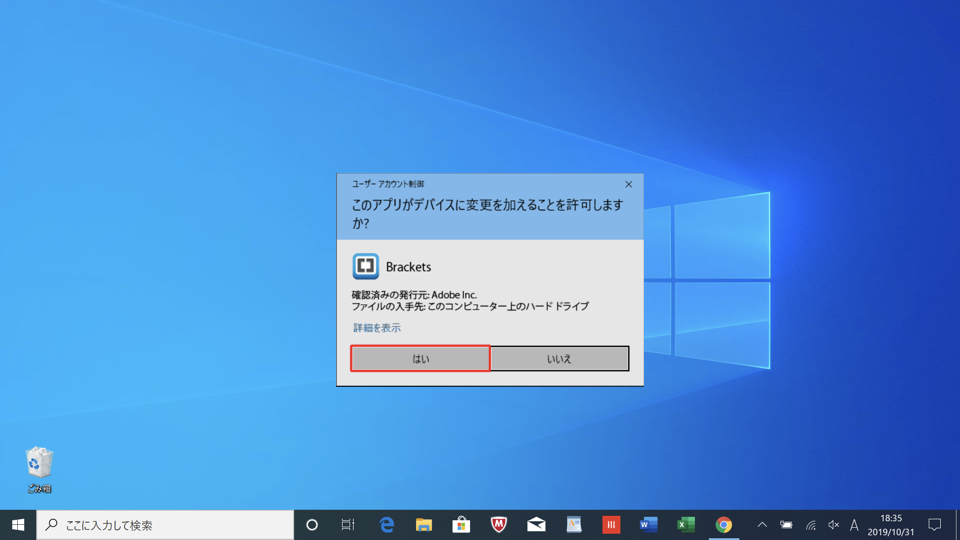Close the User Account Control dialog
This screenshot has height=540, width=960.
(x=628, y=184)
